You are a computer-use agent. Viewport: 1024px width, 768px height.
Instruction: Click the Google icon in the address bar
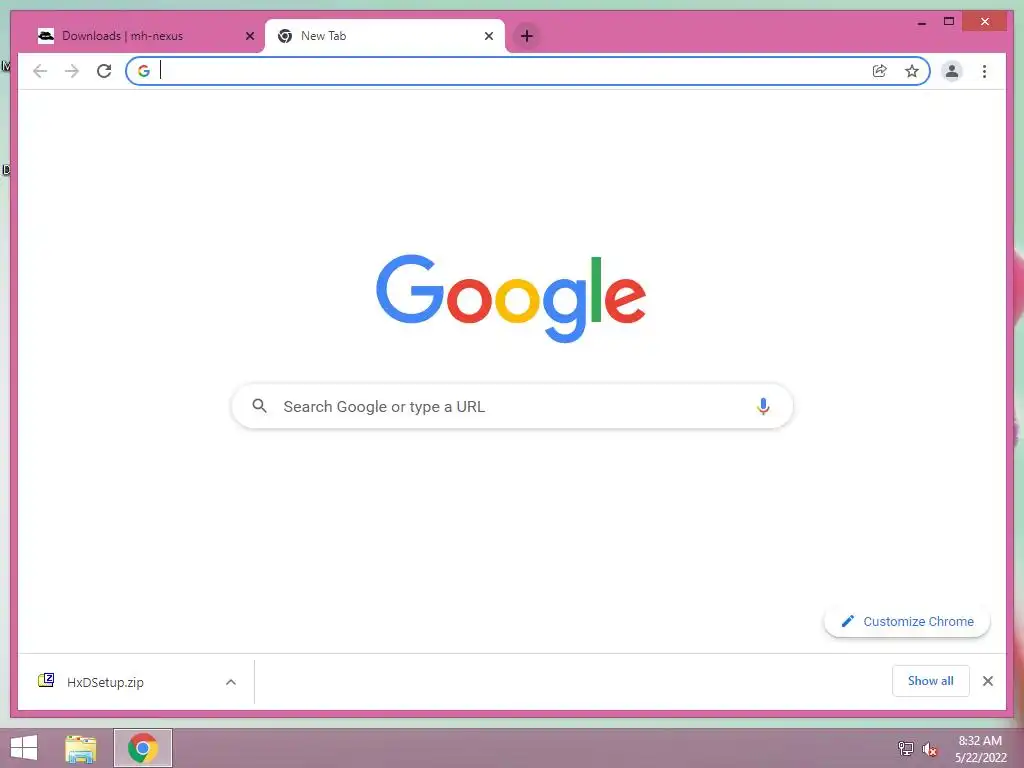[144, 71]
